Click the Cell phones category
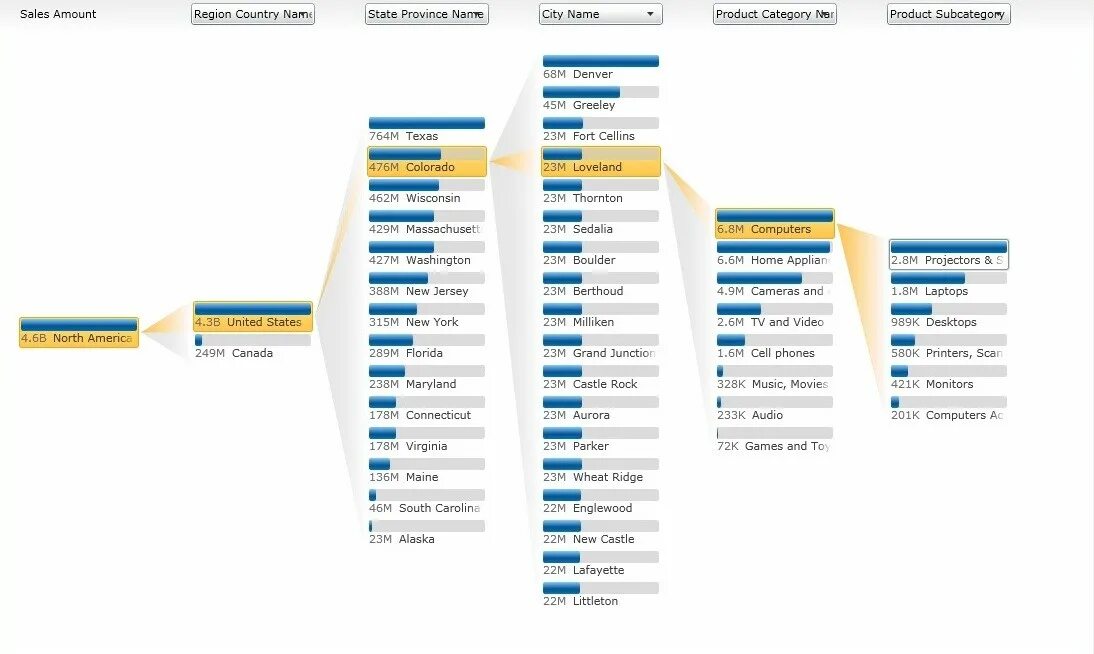Screen dimensions: 1094x654 [x=774, y=347]
